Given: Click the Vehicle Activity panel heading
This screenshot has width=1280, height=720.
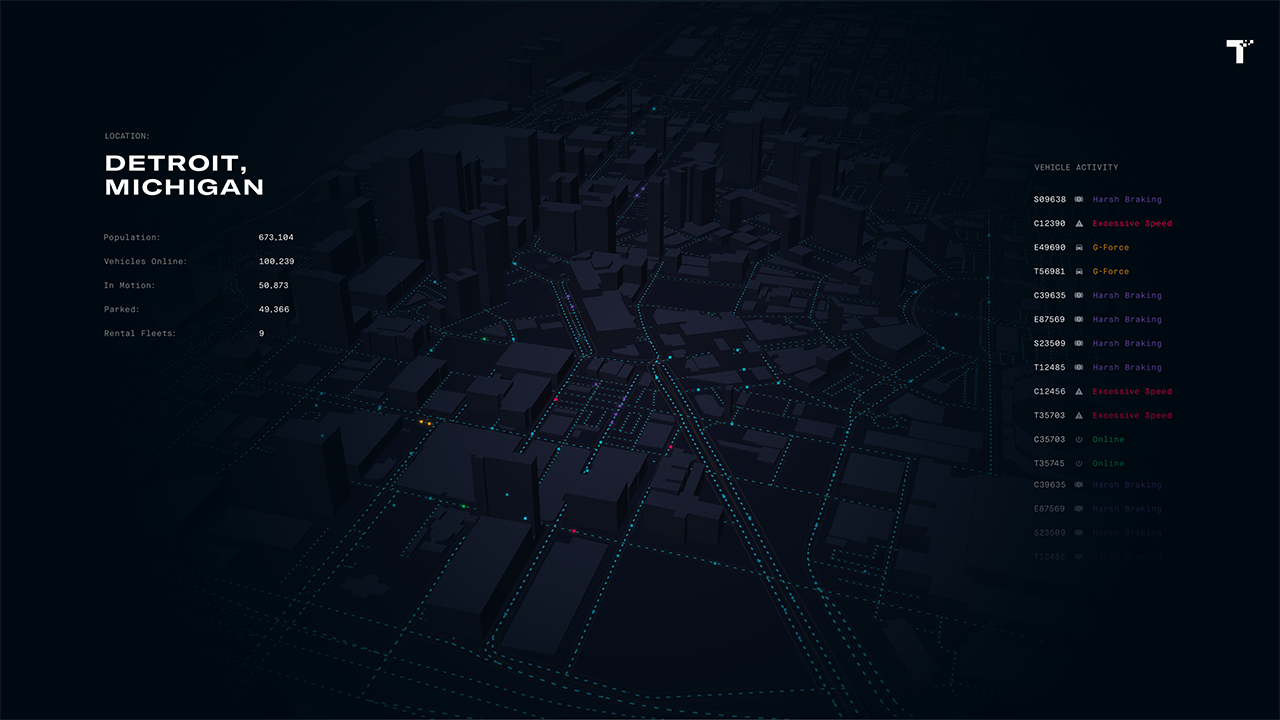Looking at the screenshot, I should pyautogui.click(x=1076, y=168).
